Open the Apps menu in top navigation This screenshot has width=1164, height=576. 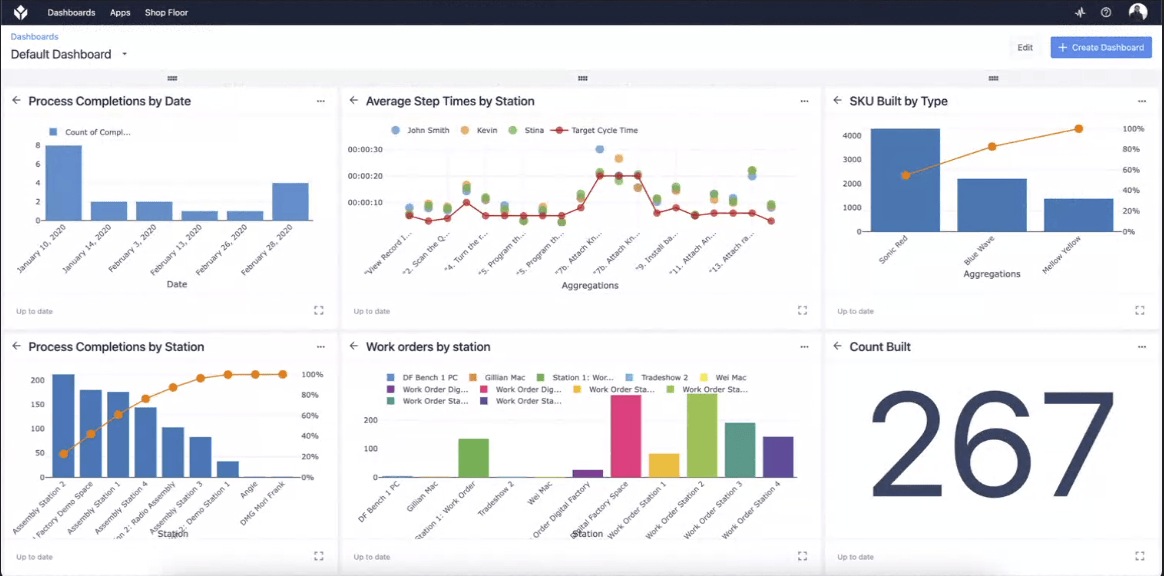click(x=120, y=13)
